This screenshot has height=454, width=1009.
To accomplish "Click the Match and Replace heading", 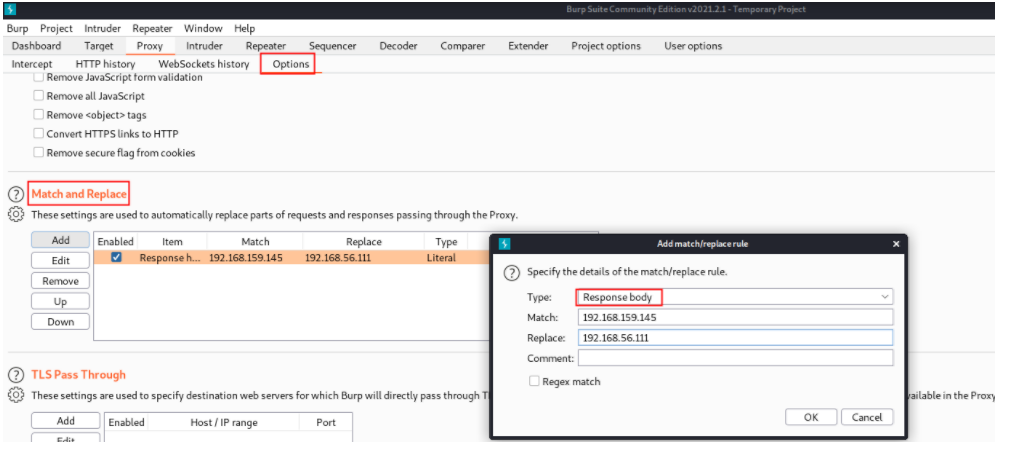I will (x=79, y=194).
